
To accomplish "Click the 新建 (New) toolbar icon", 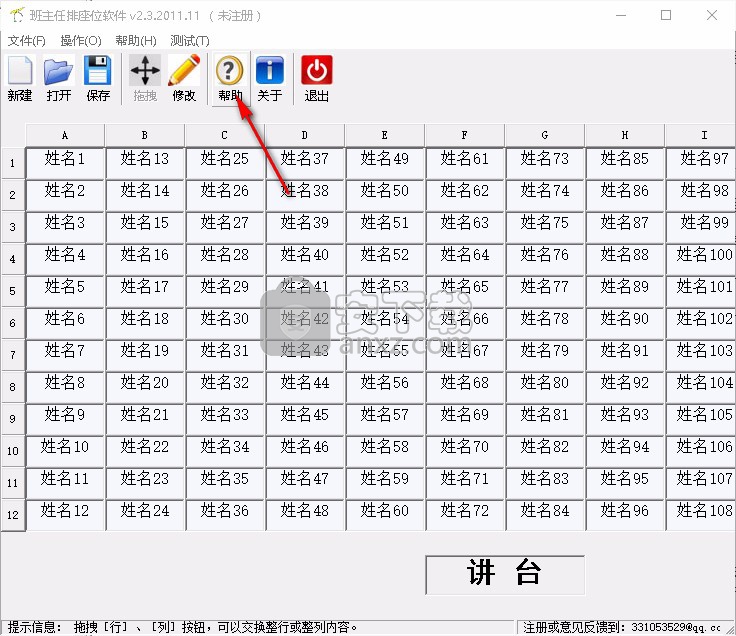I will (x=20, y=78).
